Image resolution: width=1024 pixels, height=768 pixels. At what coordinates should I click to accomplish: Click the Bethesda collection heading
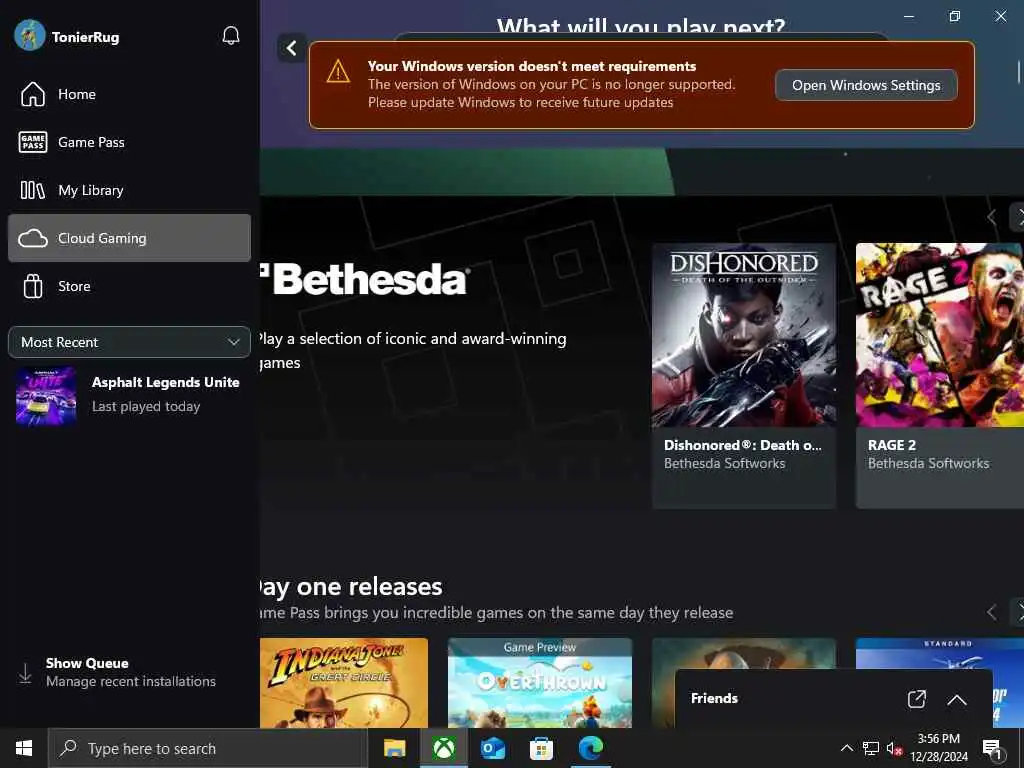(364, 280)
